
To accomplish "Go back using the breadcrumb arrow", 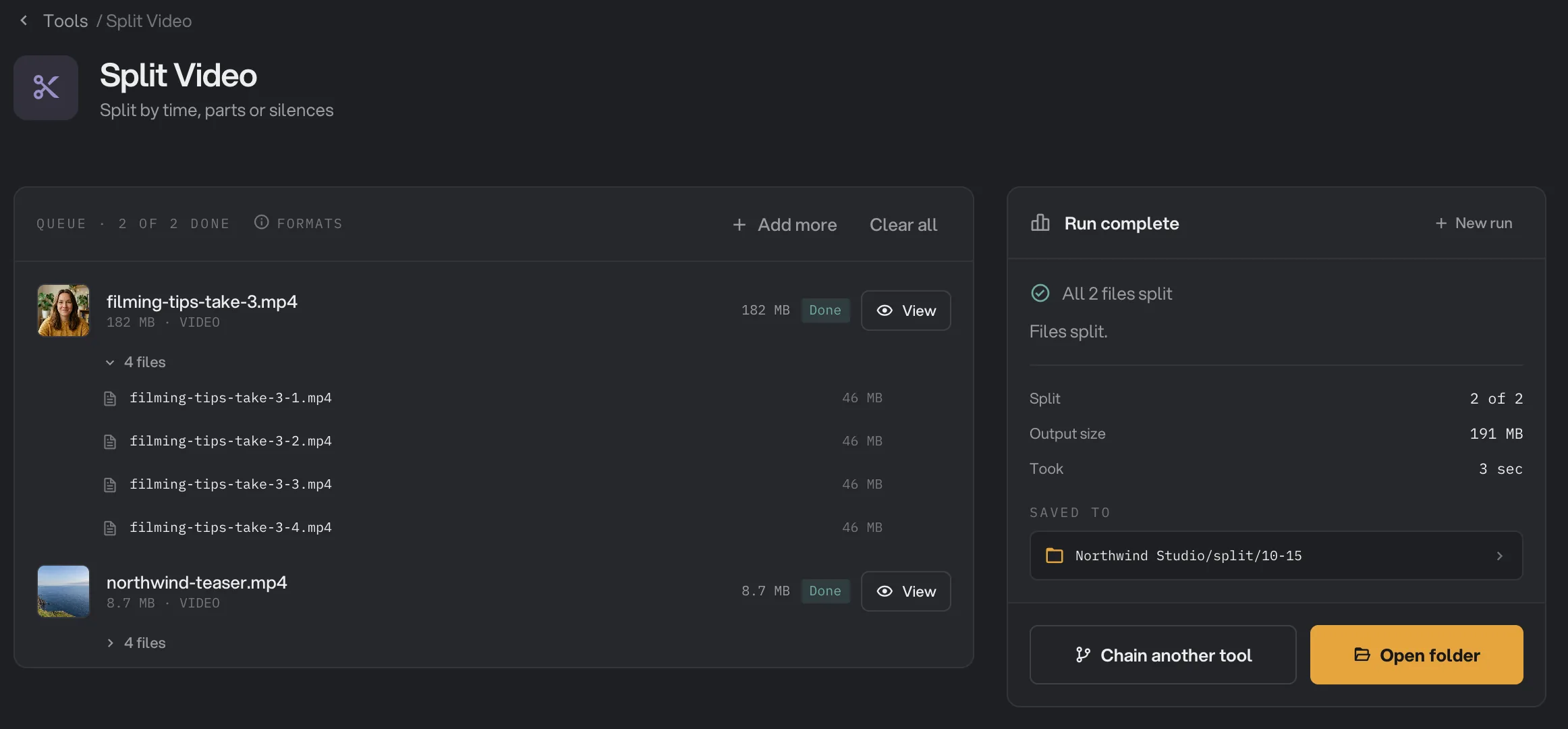I will coord(24,21).
